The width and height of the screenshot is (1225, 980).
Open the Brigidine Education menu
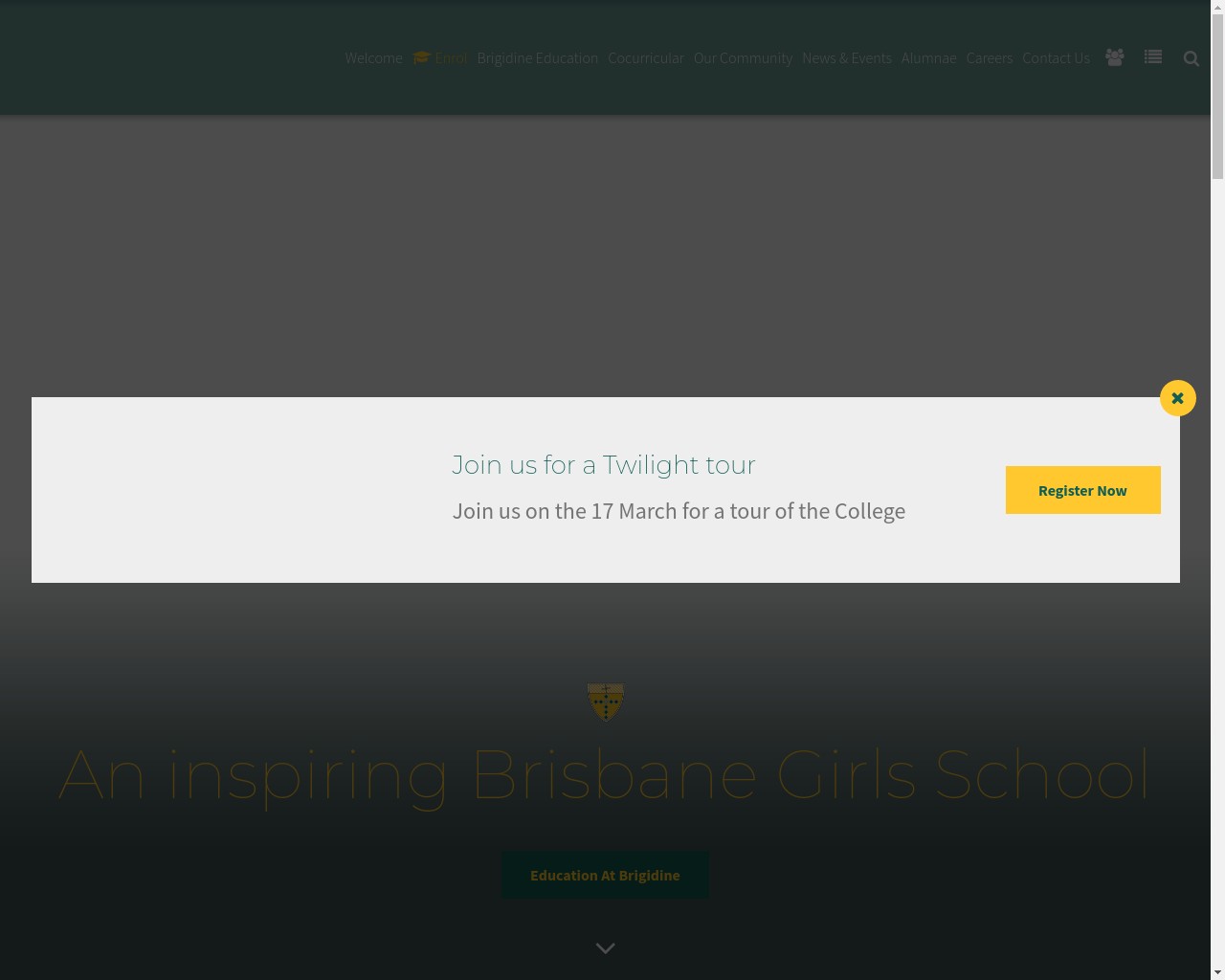(x=537, y=58)
